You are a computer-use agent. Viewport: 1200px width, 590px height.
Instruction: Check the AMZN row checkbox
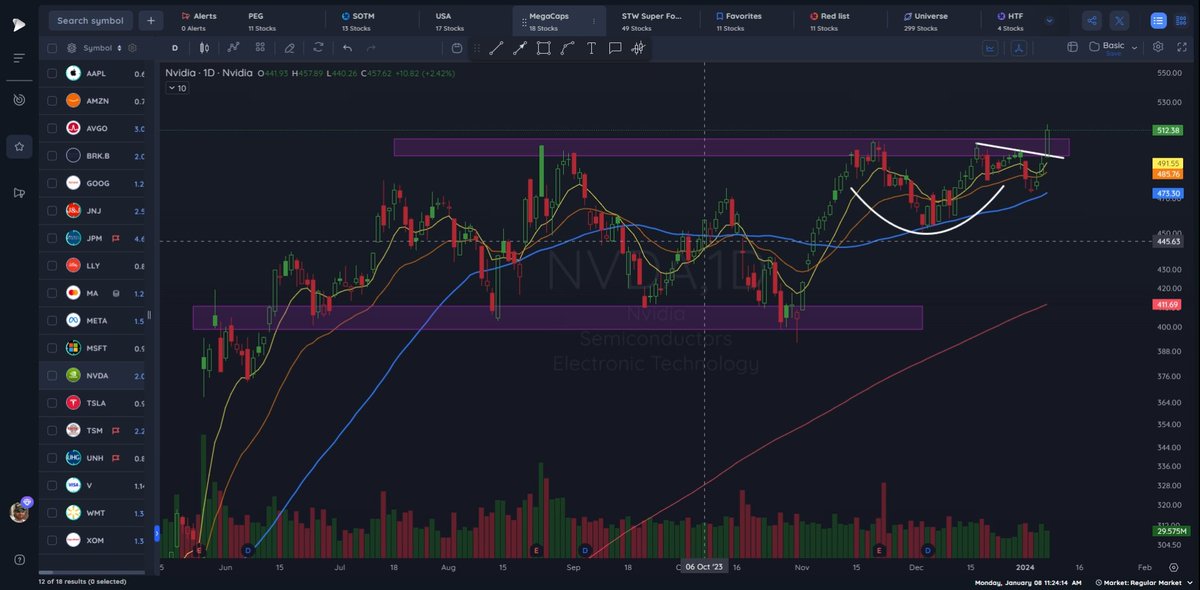(x=52, y=101)
